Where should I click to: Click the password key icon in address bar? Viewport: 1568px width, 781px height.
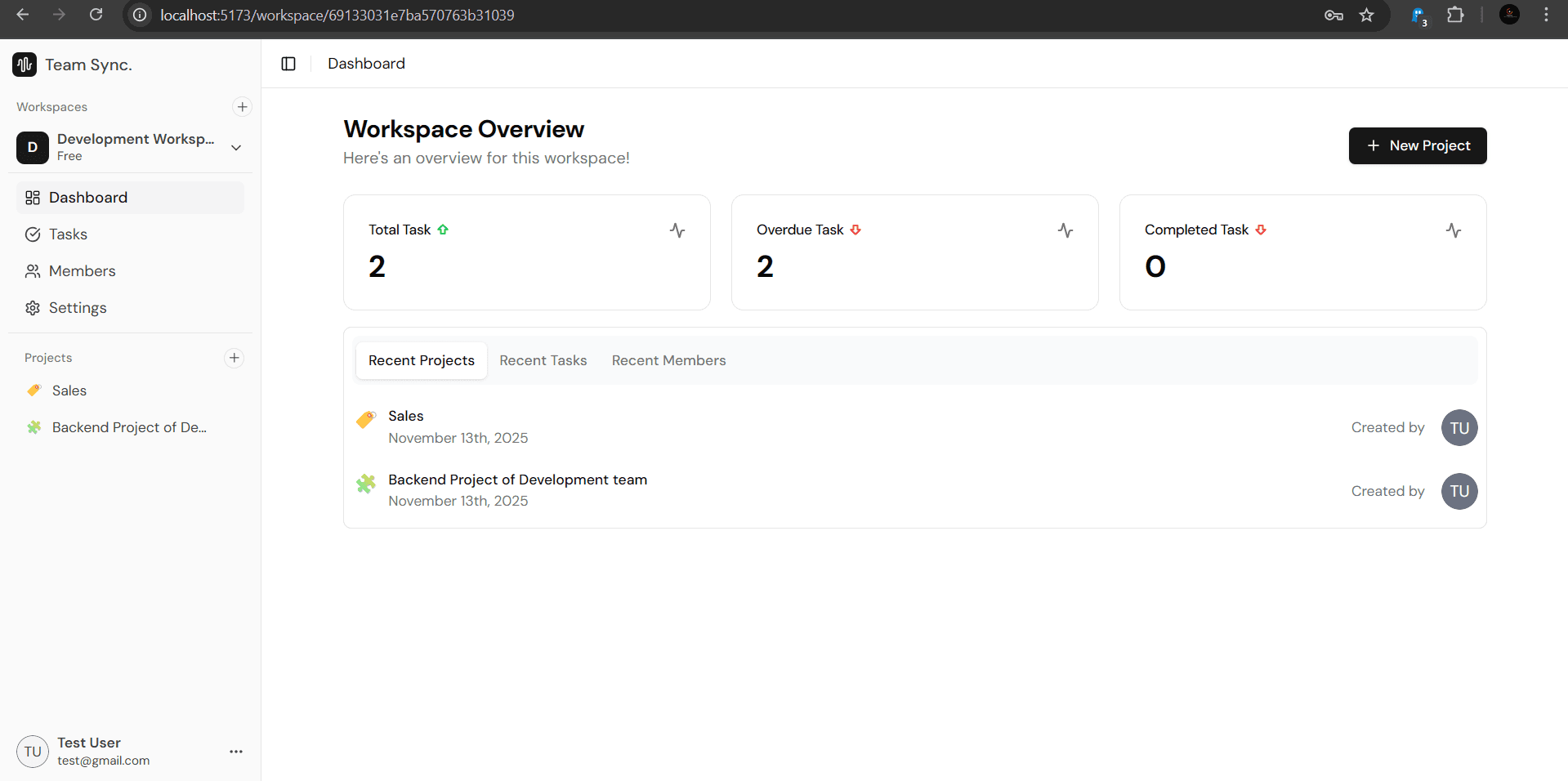coord(1333,15)
